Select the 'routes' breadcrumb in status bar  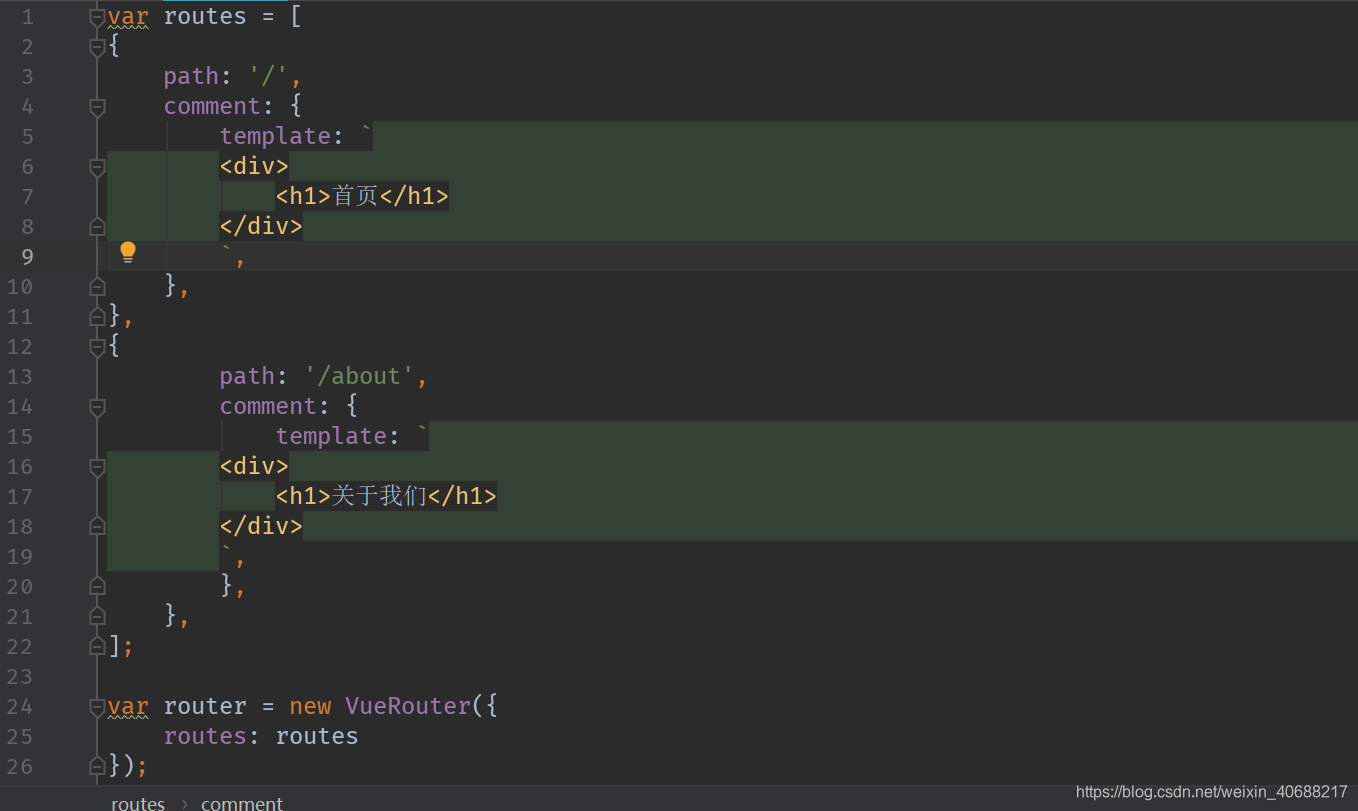138,803
